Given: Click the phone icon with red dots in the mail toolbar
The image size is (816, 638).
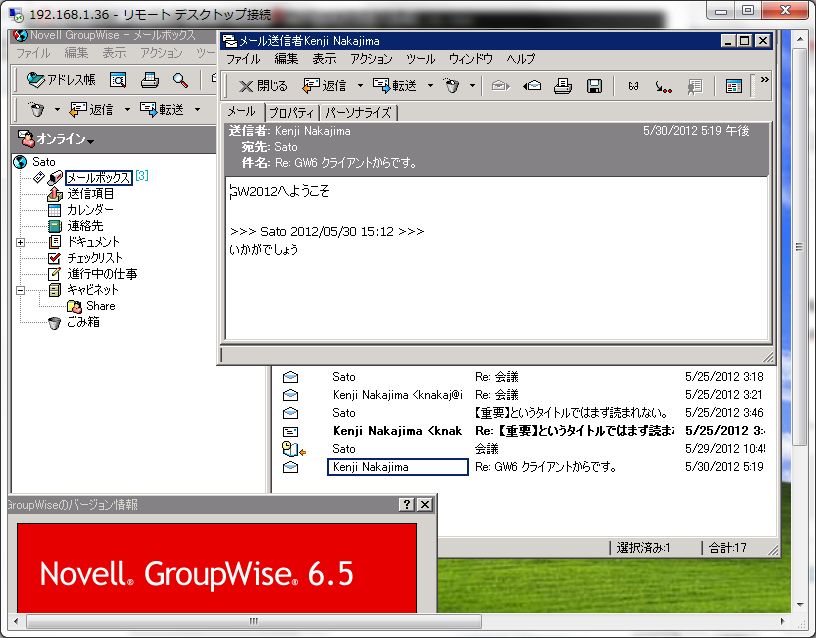Looking at the screenshot, I should point(663,86).
